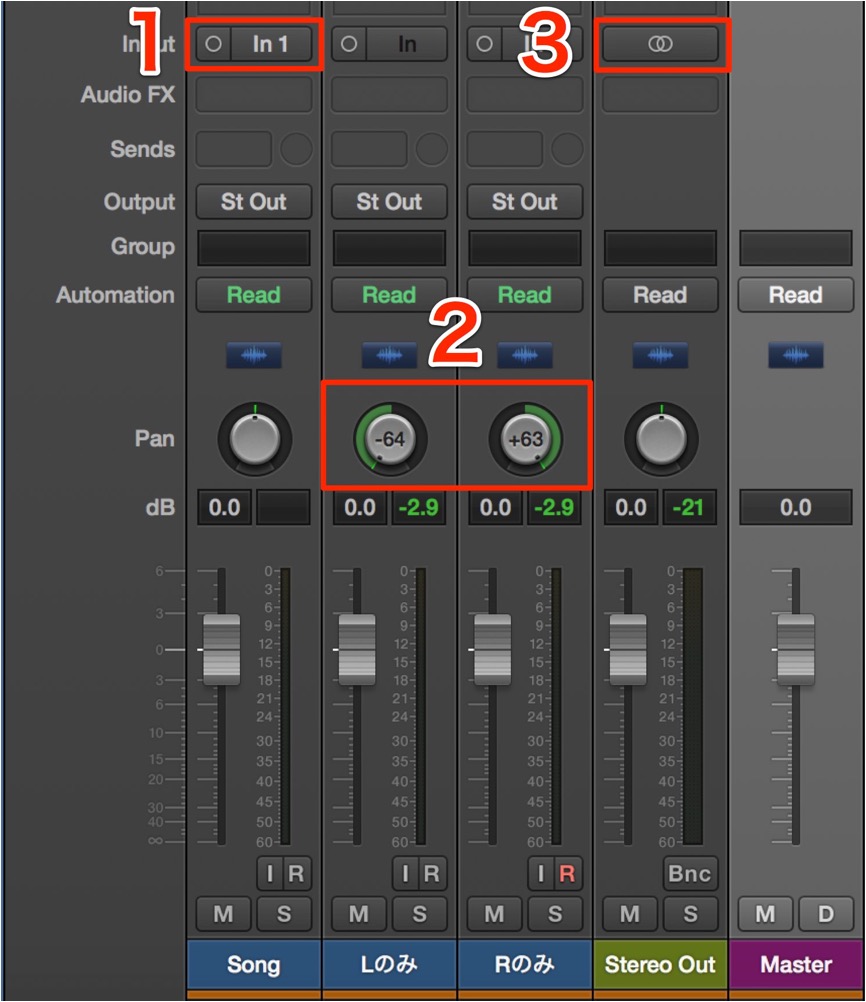Open St Out output menu on Song

pos(254,202)
